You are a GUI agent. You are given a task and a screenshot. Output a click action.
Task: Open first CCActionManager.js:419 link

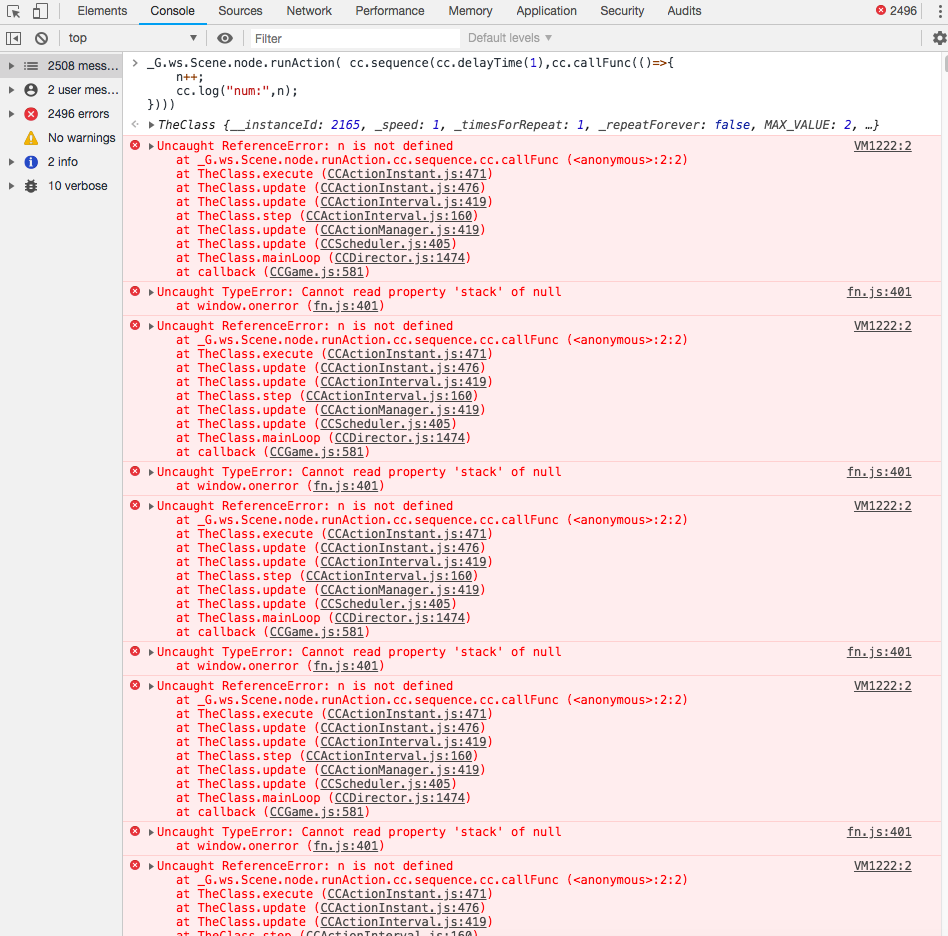tap(400, 230)
